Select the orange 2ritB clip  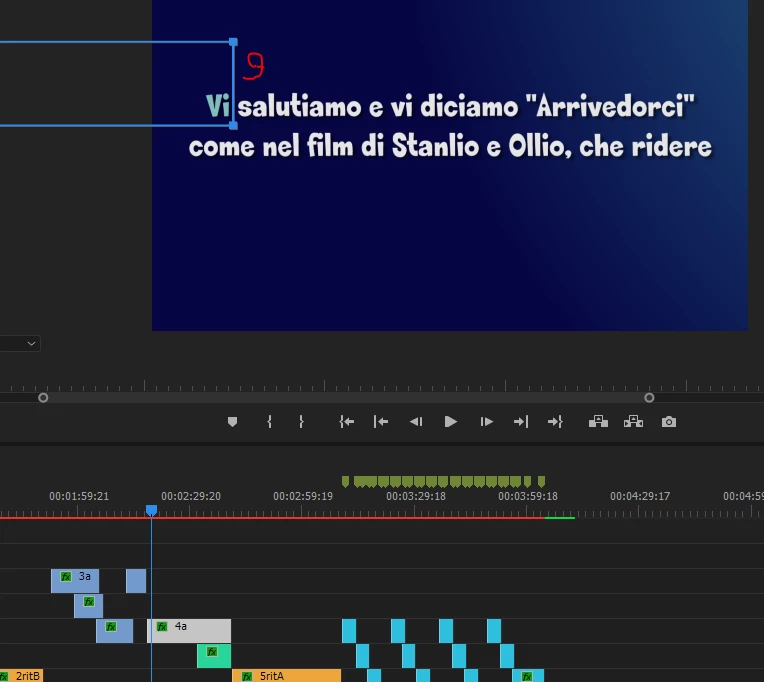21,676
